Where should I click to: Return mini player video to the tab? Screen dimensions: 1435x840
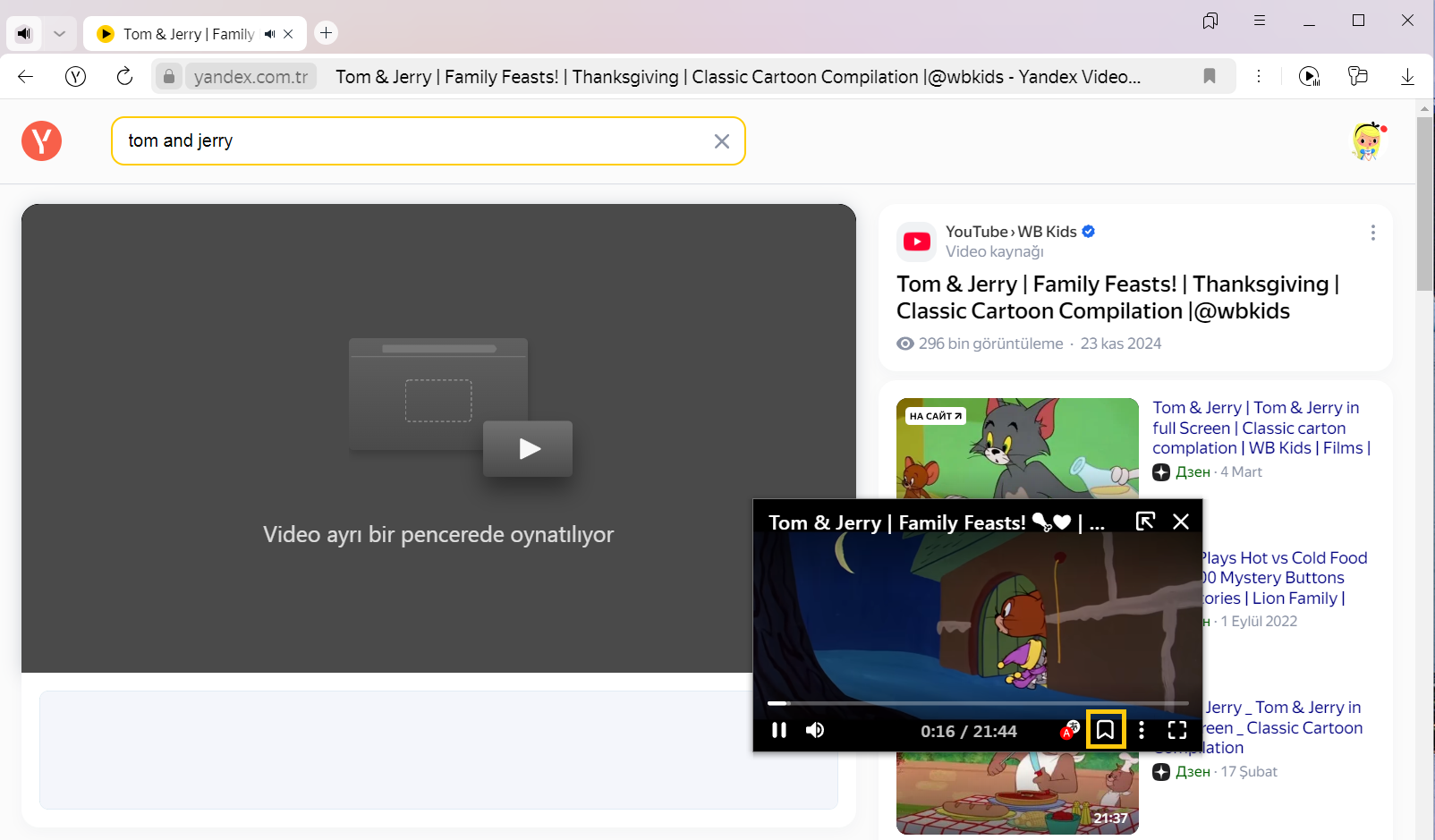click(1145, 522)
